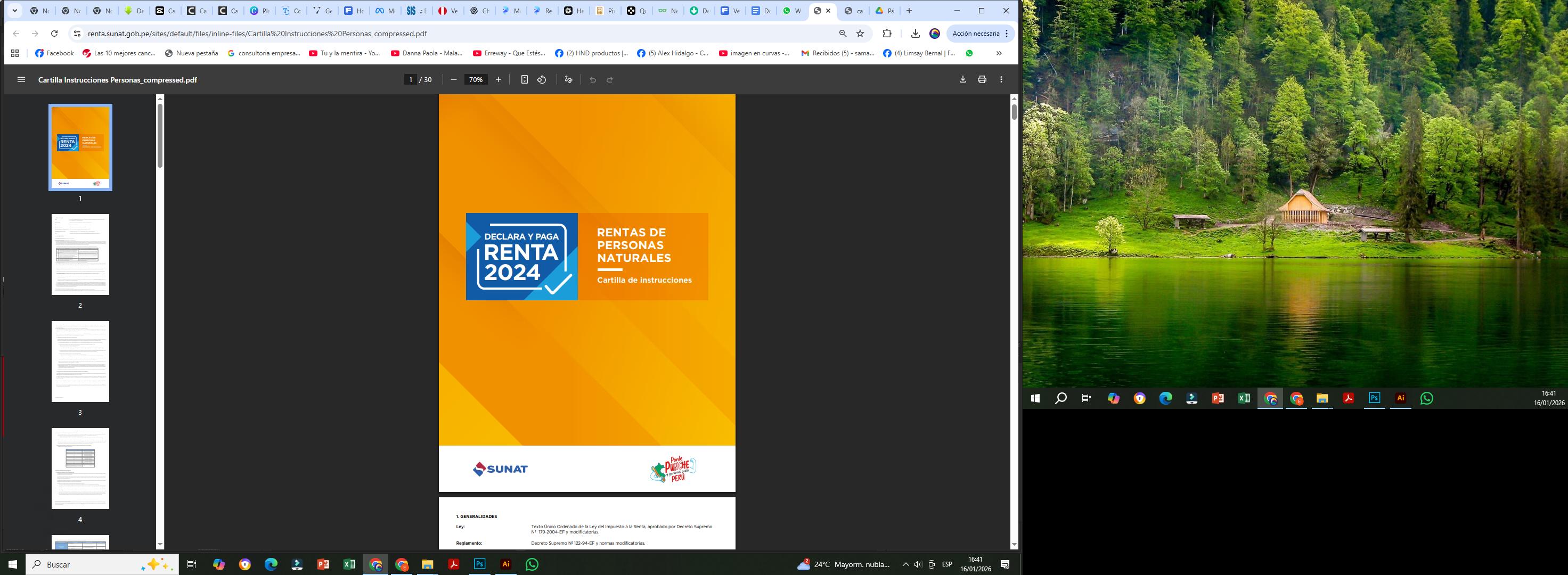Open a new browser tab
Image resolution: width=1568 pixels, height=575 pixels.
pyautogui.click(x=909, y=11)
